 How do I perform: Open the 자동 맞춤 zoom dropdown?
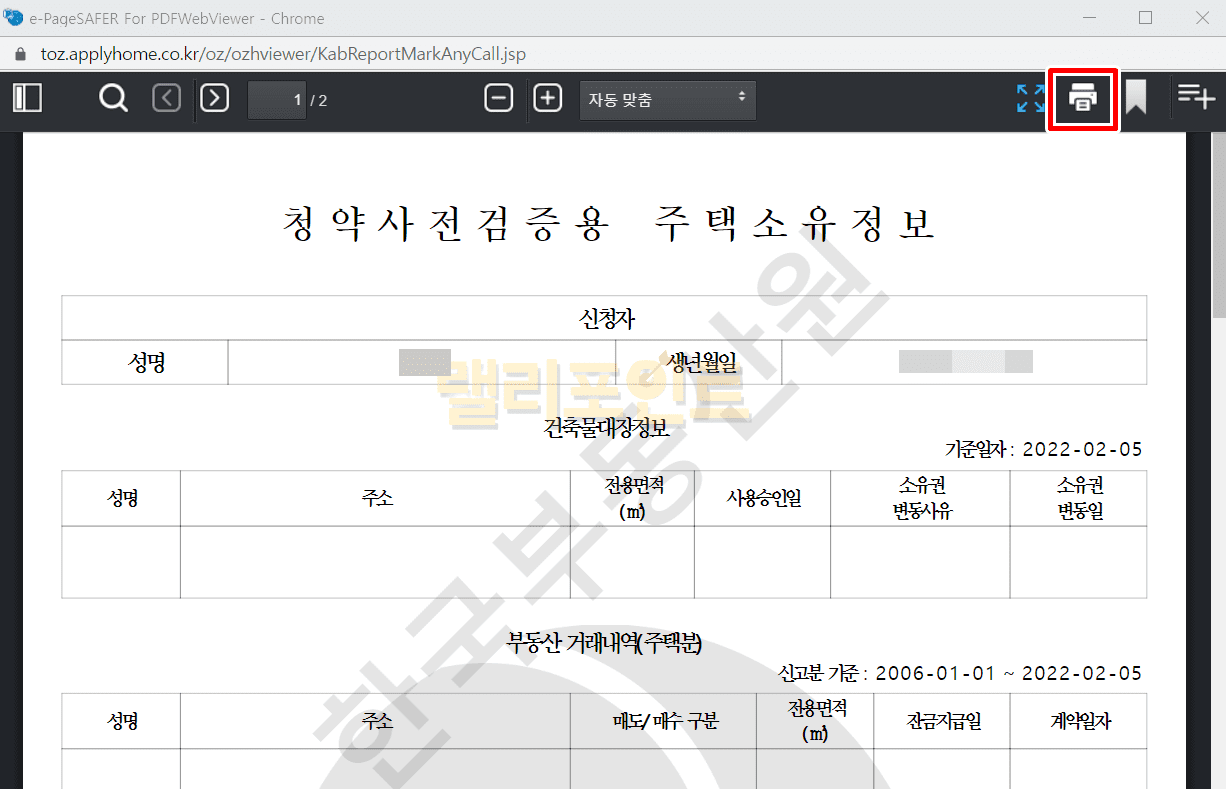(x=667, y=100)
